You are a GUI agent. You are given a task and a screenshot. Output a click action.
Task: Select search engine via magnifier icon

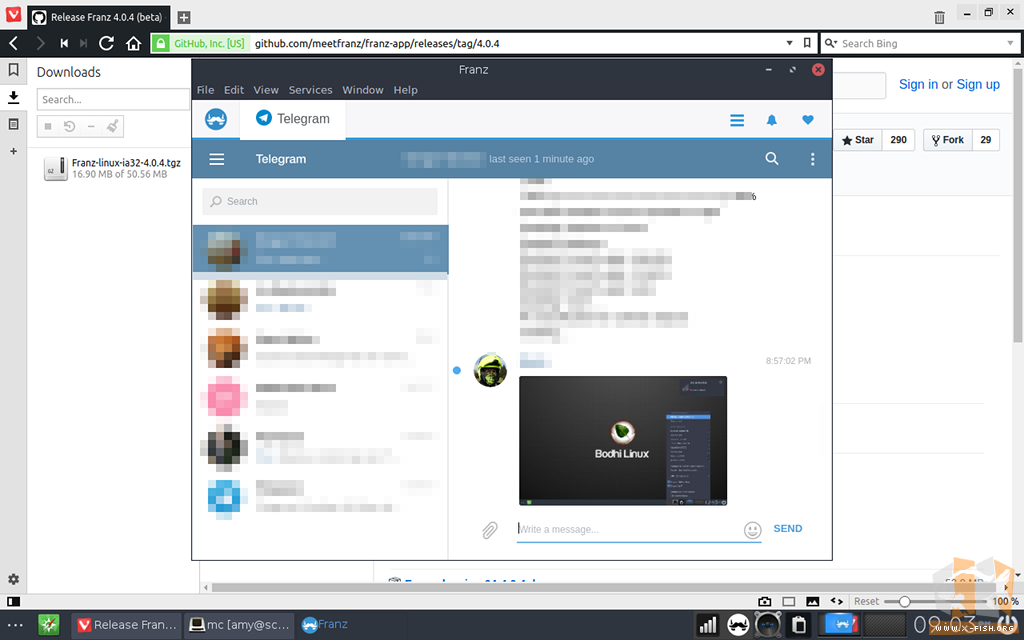tap(831, 43)
